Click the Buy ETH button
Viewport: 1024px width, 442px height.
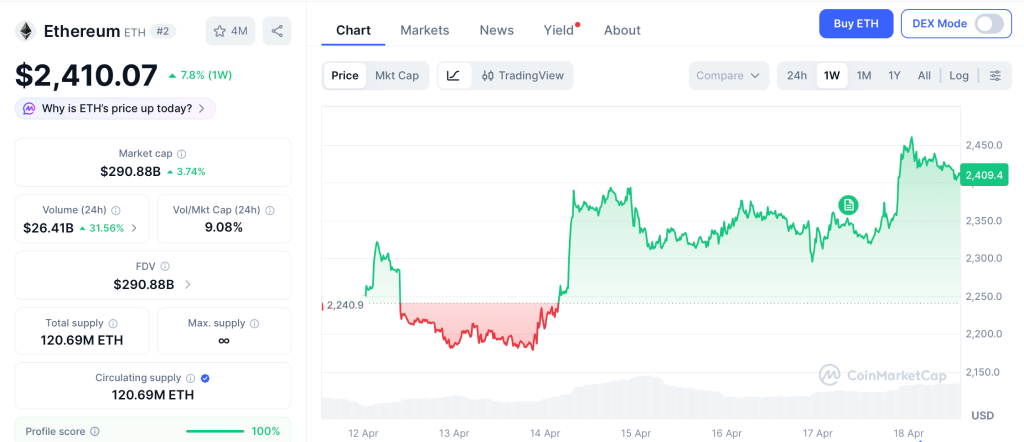coord(855,24)
